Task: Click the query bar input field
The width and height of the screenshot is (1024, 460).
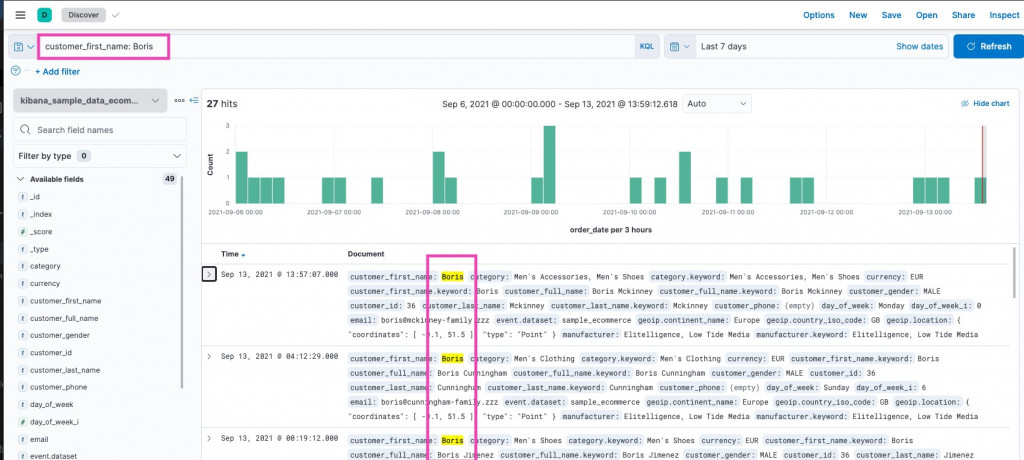Action: [336, 46]
